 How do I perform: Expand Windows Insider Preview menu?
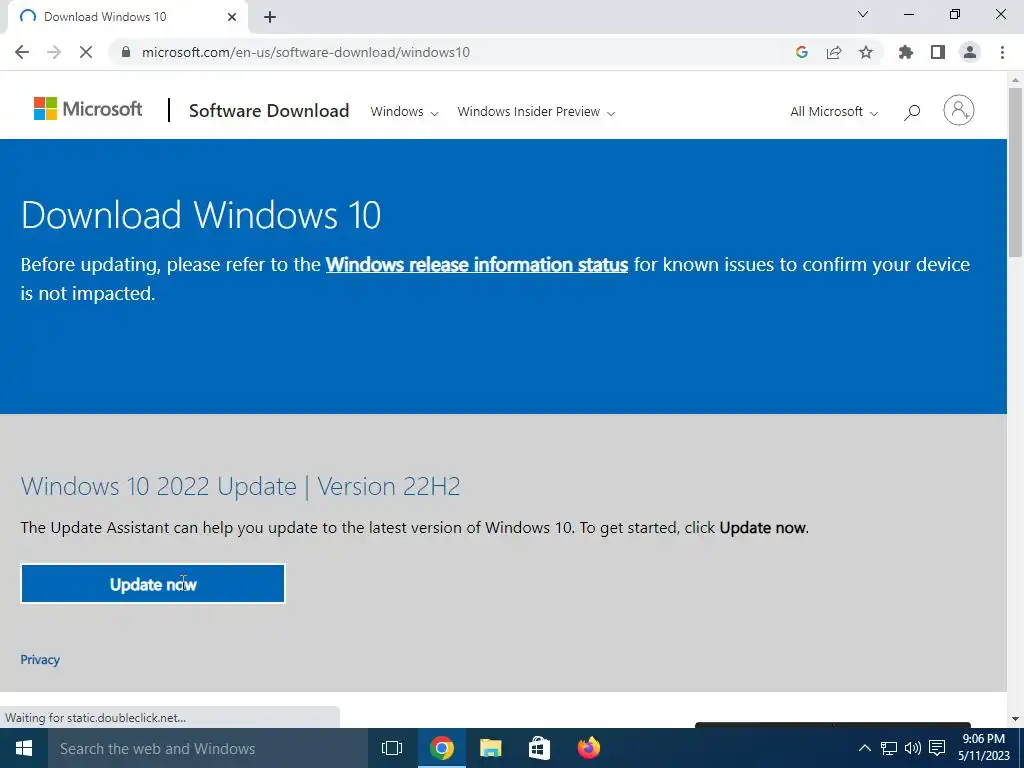(x=536, y=112)
